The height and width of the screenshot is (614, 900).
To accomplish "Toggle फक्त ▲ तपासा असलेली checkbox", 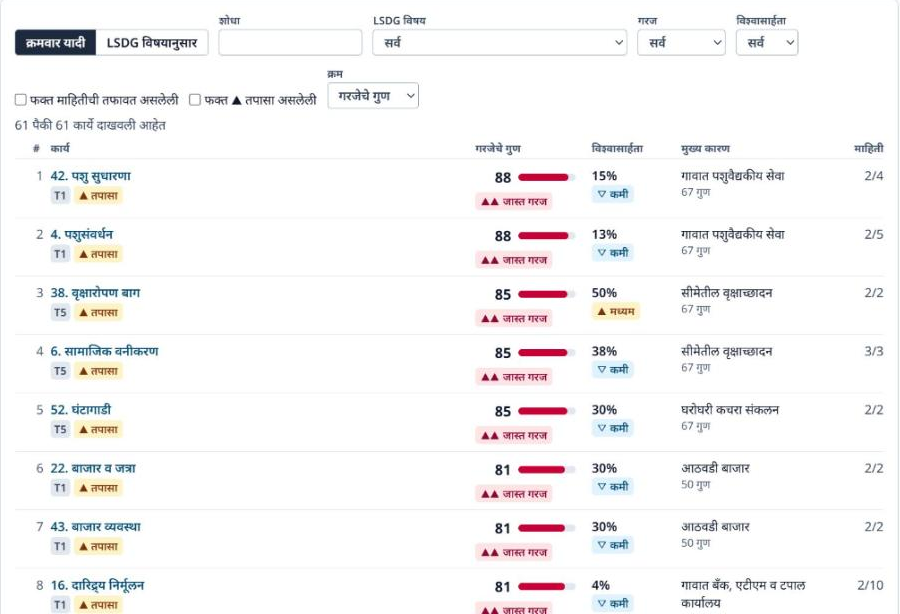I will click(x=195, y=100).
